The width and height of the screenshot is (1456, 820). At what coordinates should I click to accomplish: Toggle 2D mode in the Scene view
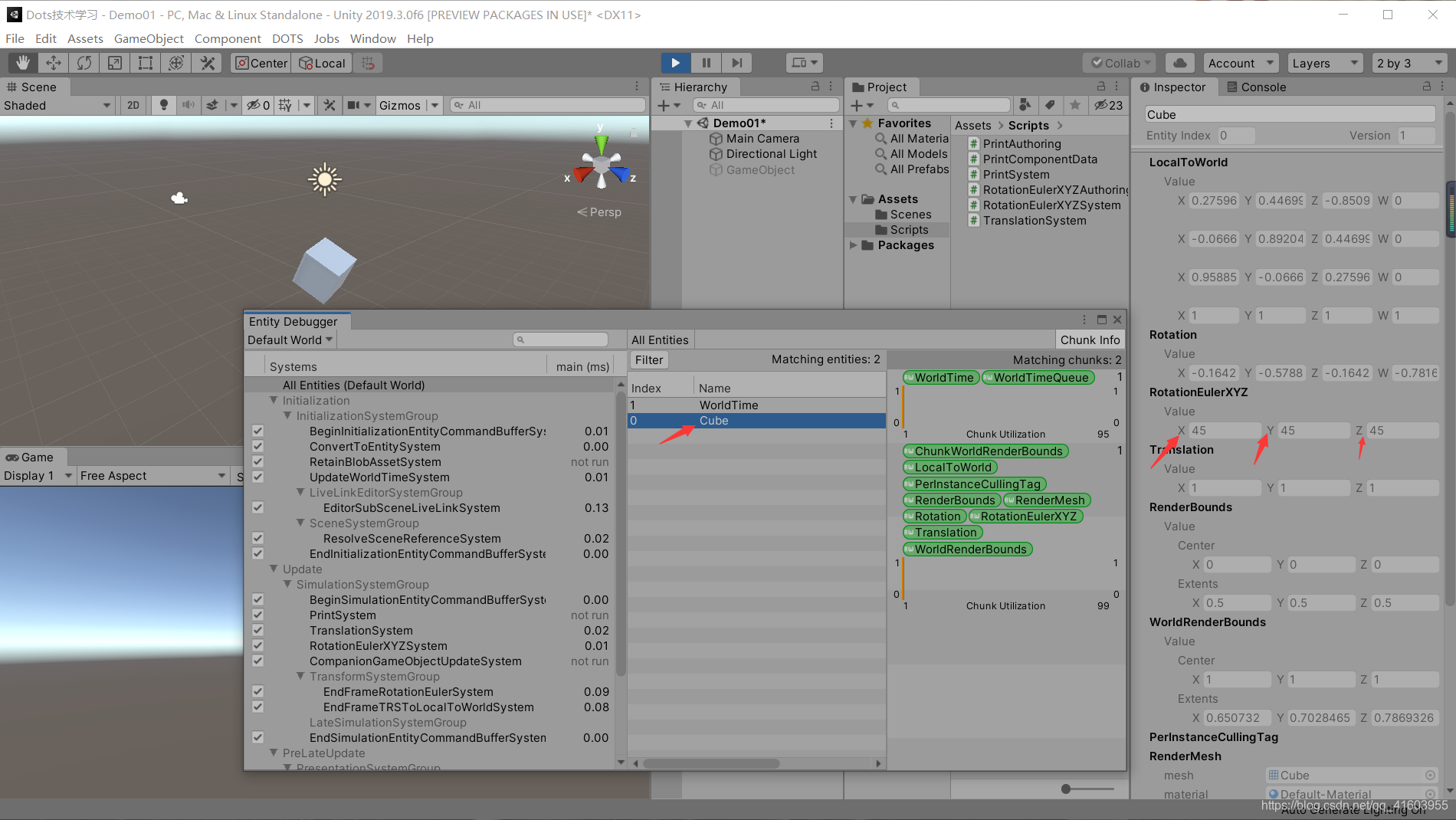pyautogui.click(x=133, y=105)
